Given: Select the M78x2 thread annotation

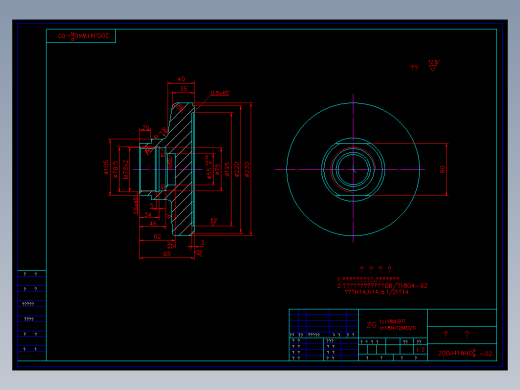Looking at the screenshot, I should [126, 169].
